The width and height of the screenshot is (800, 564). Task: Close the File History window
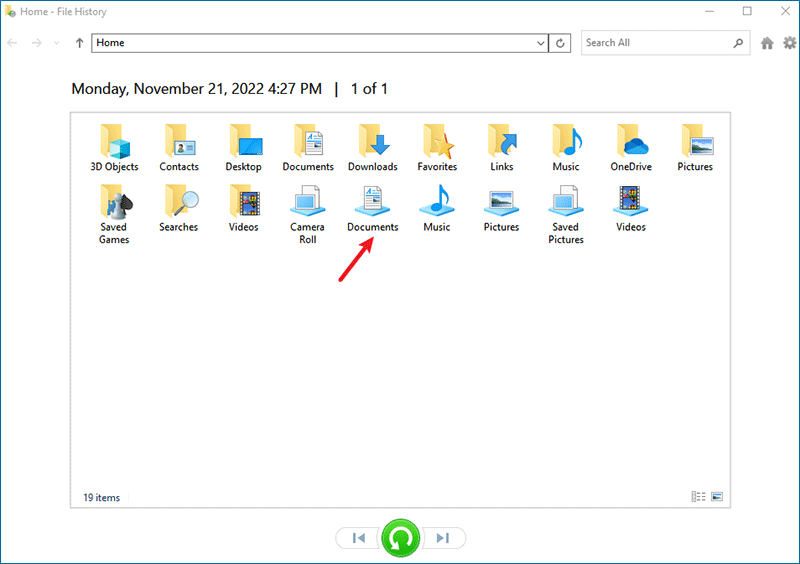pyautogui.click(x=786, y=11)
